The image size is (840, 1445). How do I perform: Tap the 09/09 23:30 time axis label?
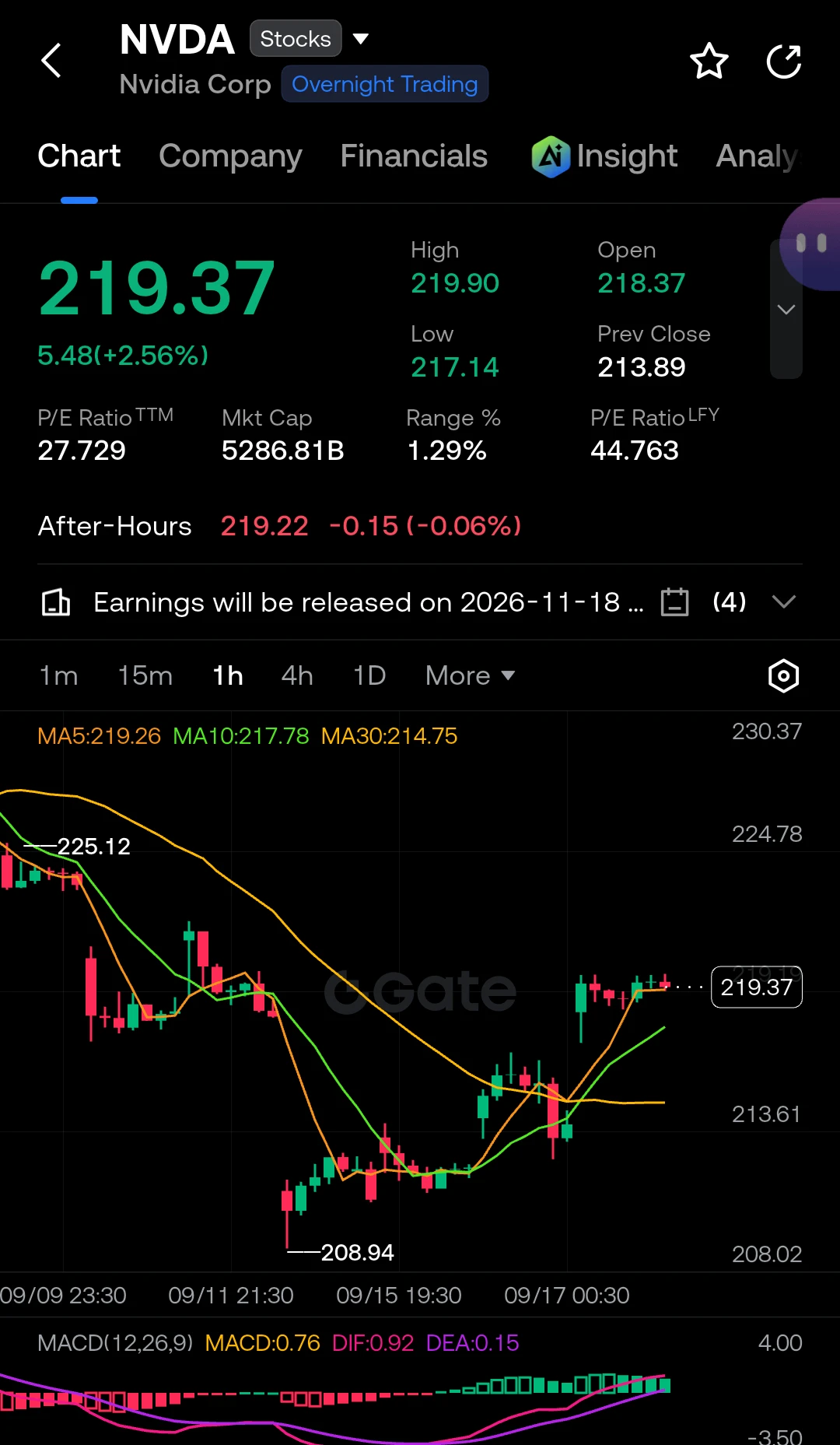click(63, 1296)
